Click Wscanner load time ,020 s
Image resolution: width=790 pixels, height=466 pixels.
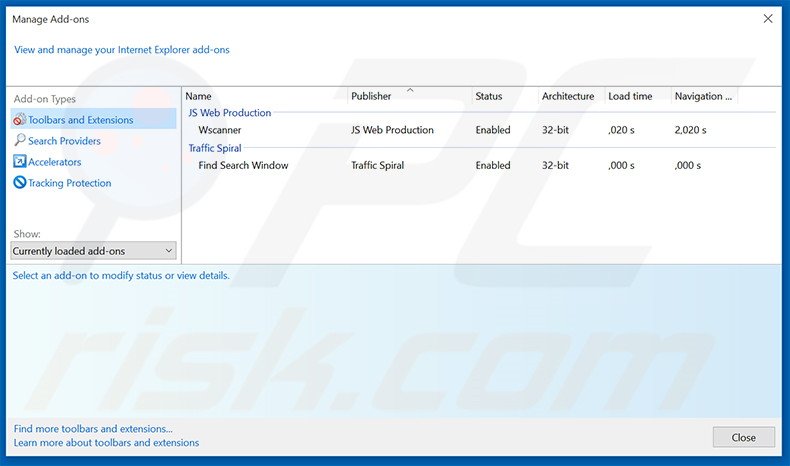[621, 130]
